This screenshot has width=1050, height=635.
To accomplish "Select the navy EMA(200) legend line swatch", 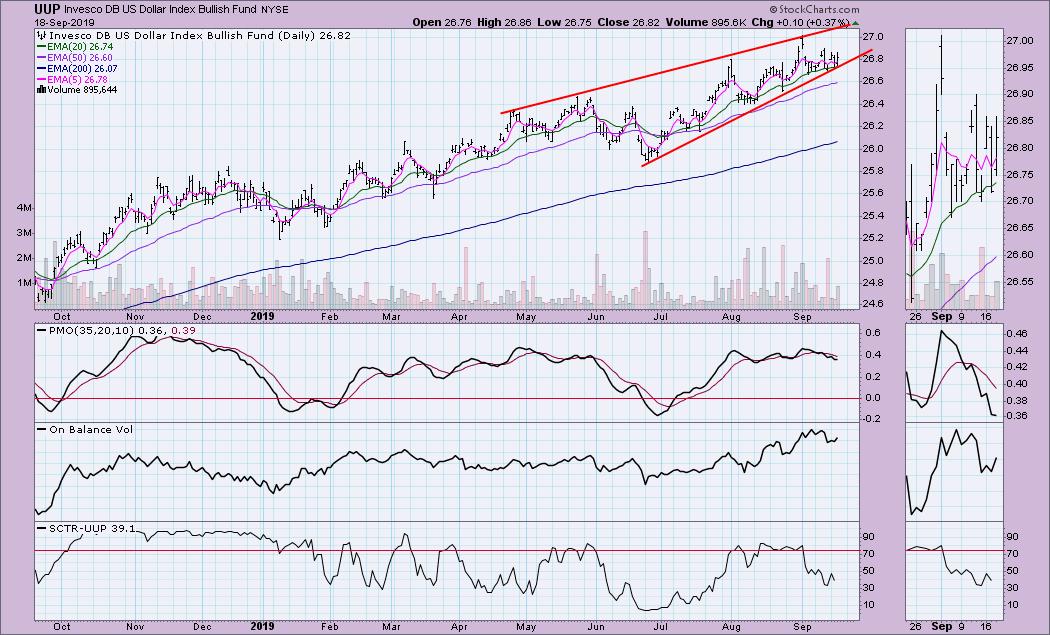I will [x=42, y=68].
